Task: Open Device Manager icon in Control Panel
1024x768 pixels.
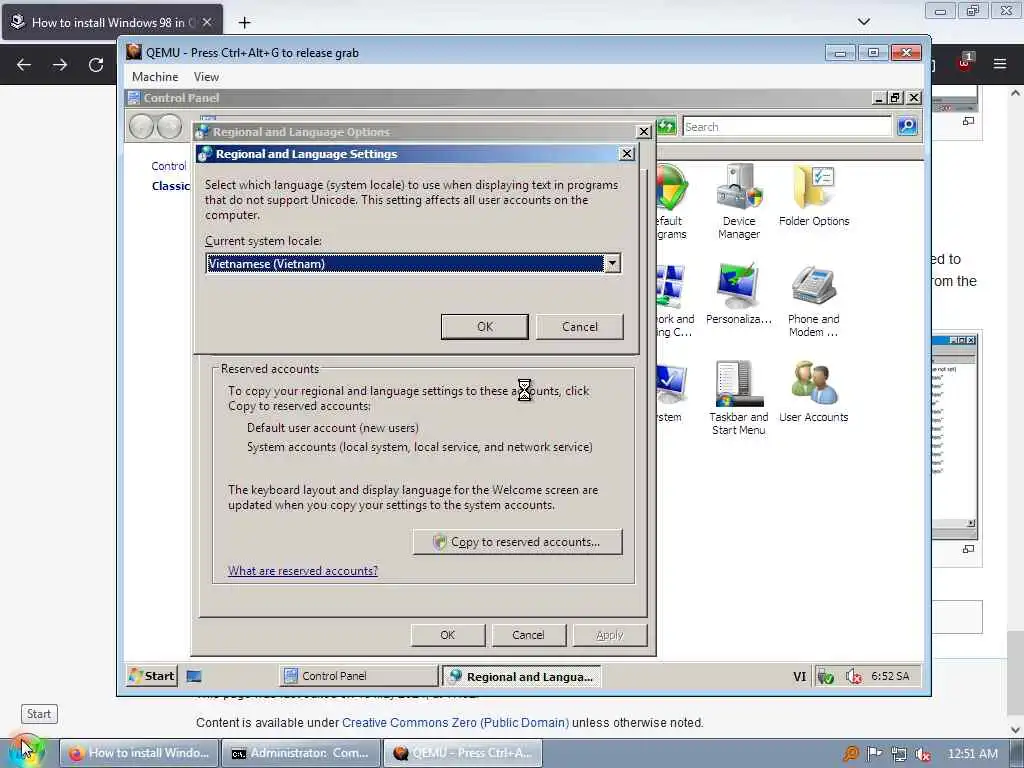Action: tap(739, 201)
